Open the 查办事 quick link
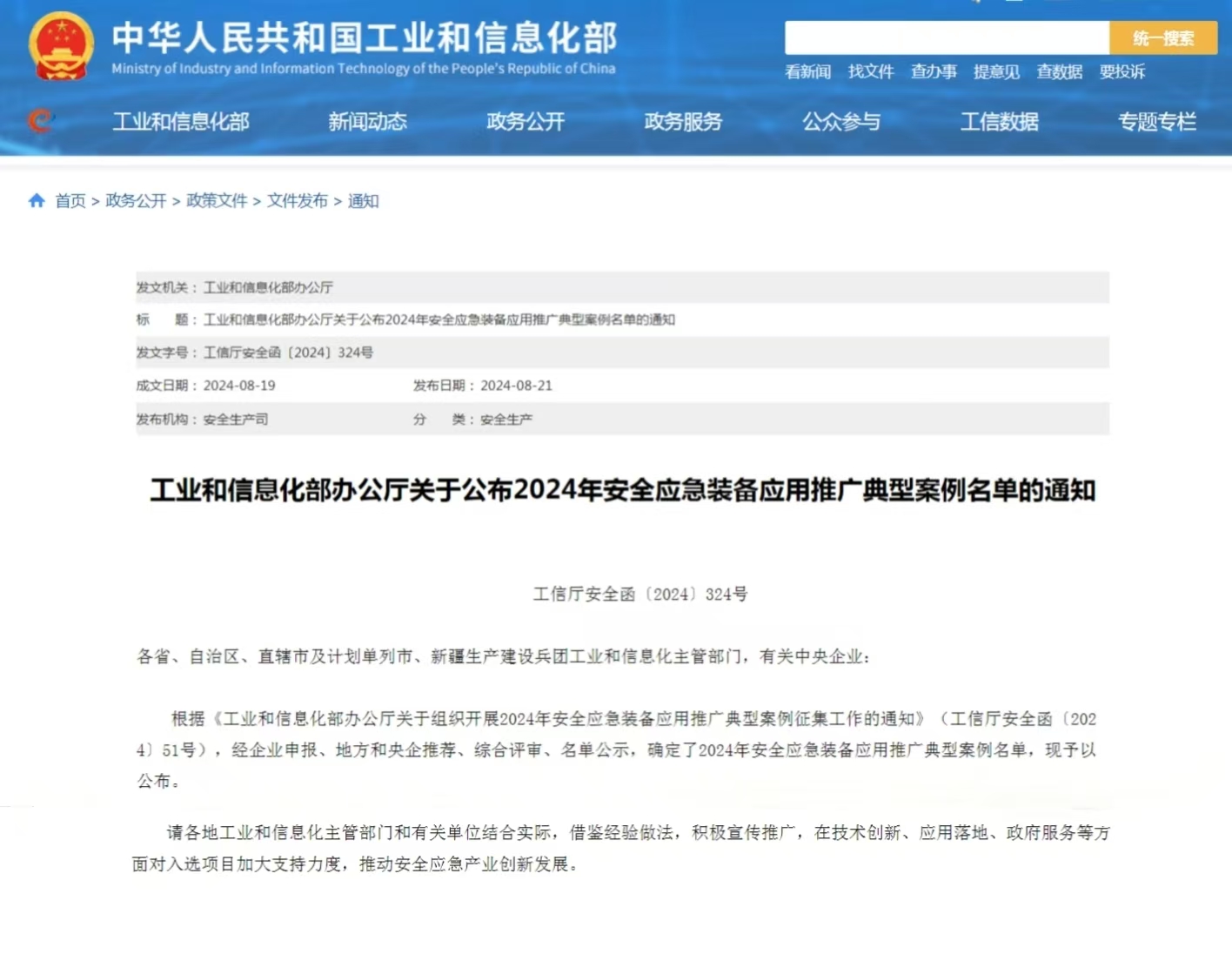The width and height of the screenshot is (1232, 954). (x=934, y=72)
